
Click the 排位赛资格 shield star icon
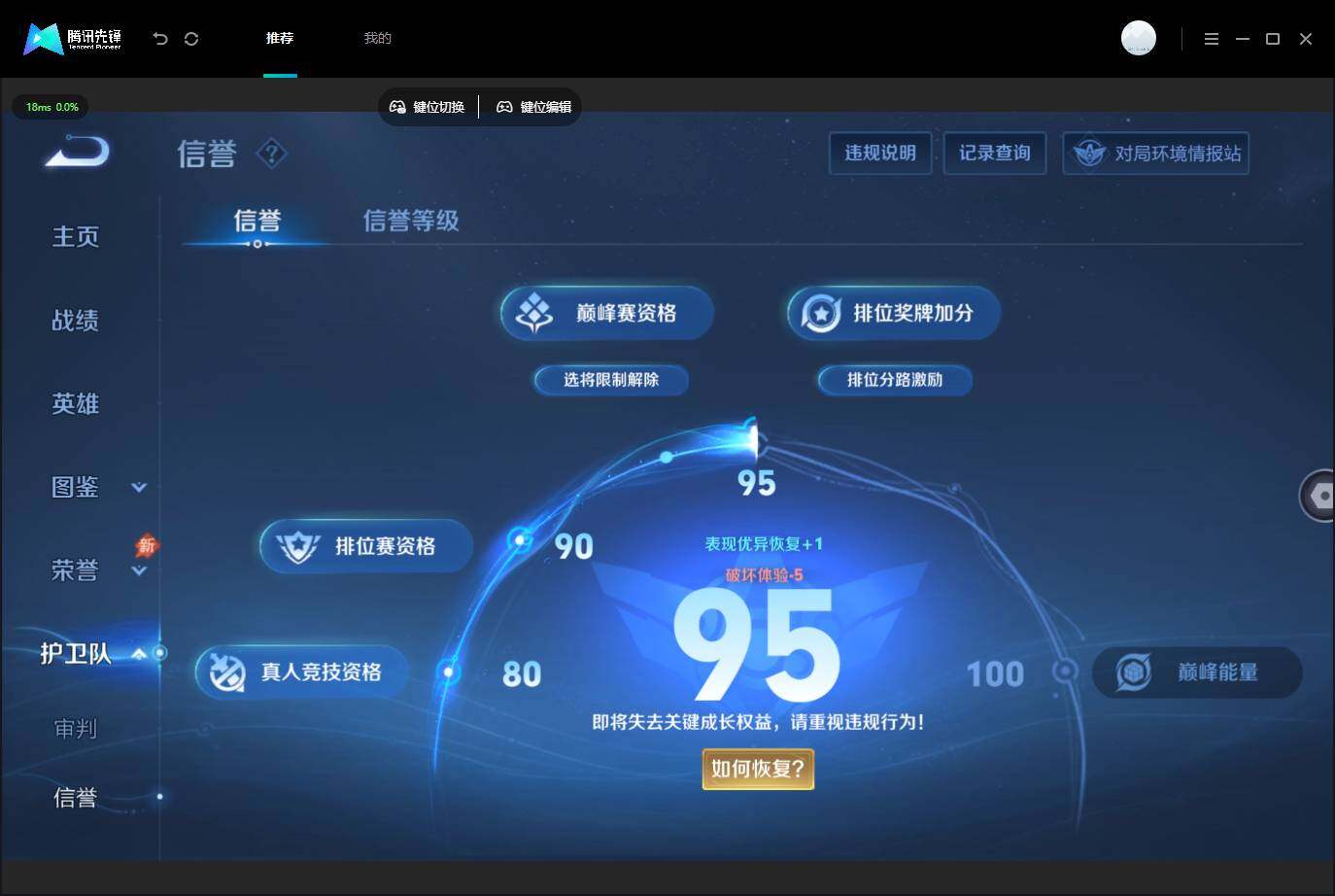[297, 546]
